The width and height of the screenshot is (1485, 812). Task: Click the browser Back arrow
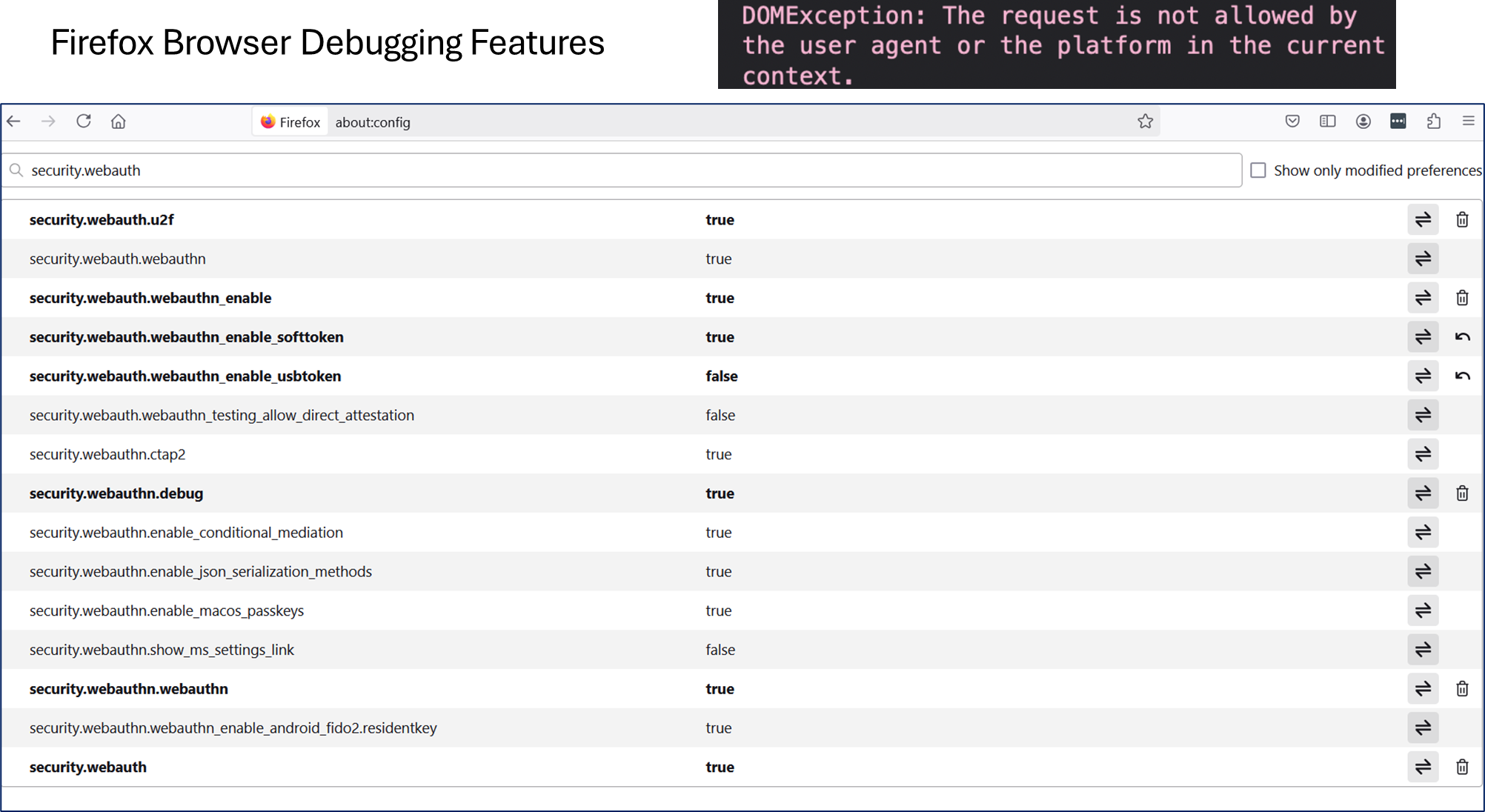coord(14,122)
